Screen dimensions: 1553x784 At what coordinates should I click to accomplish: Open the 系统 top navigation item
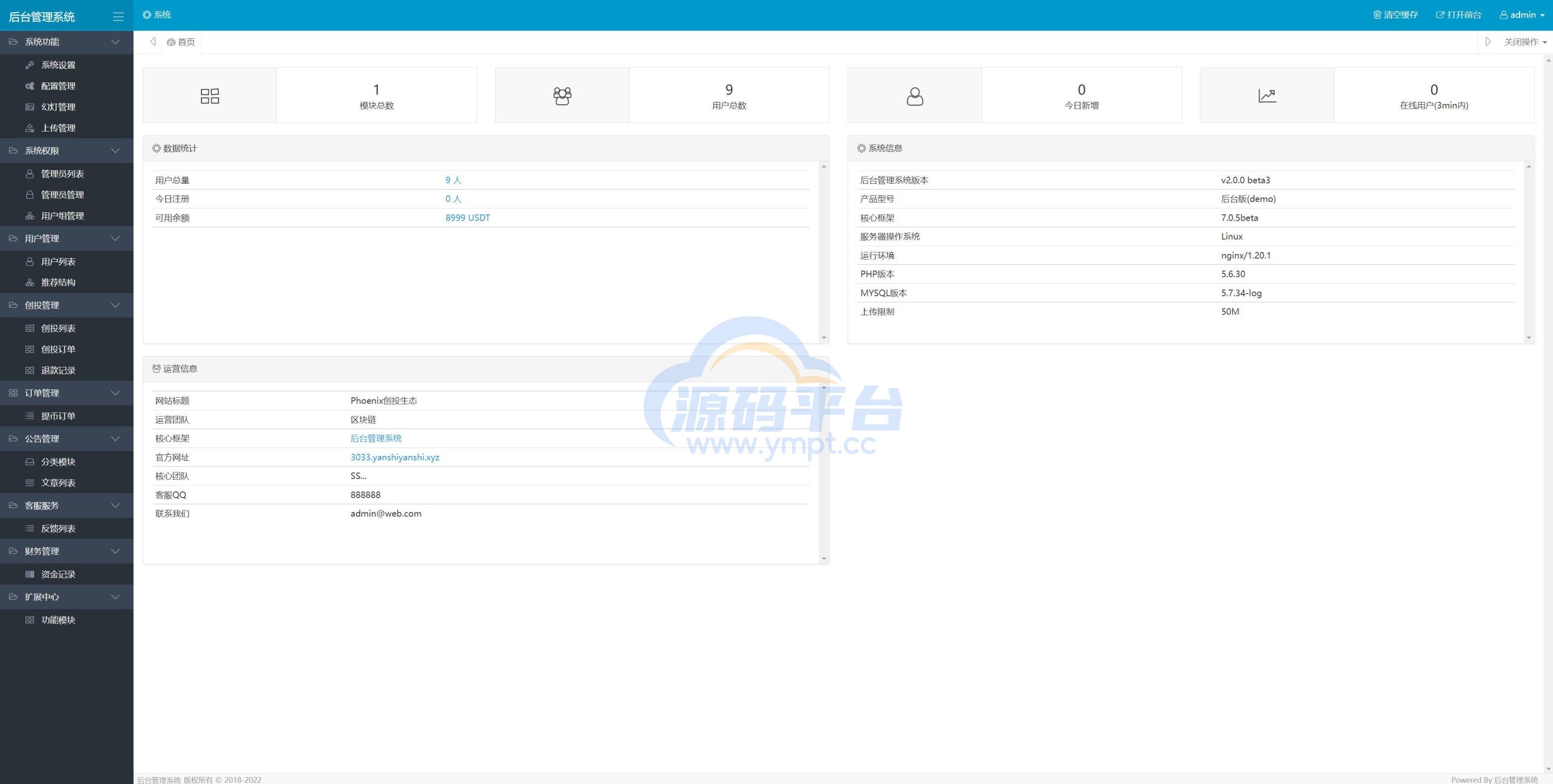pyautogui.click(x=157, y=15)
